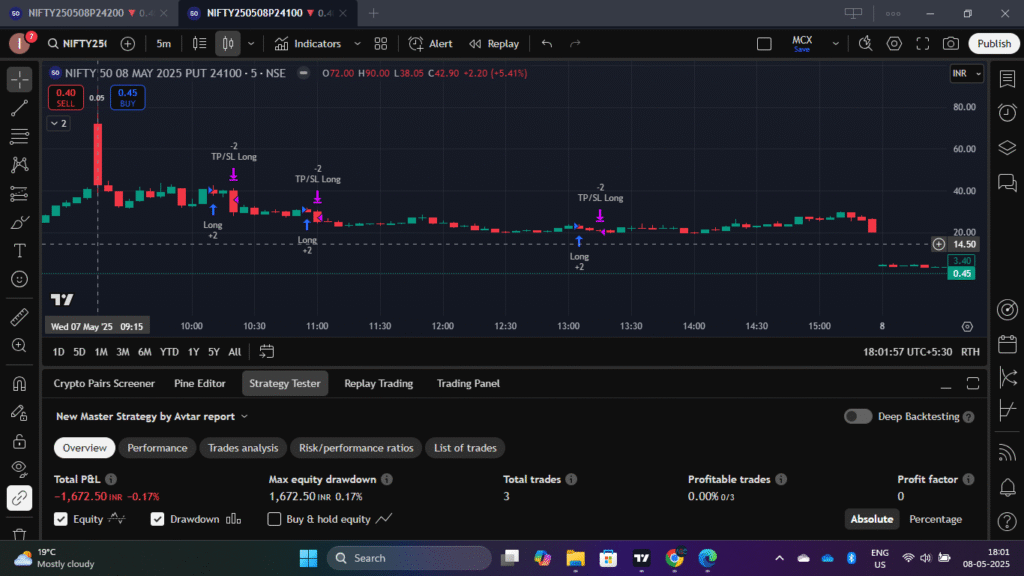Open chart settings gear icon
This screenshot has width=1024, height=576.
click(894, 44)
